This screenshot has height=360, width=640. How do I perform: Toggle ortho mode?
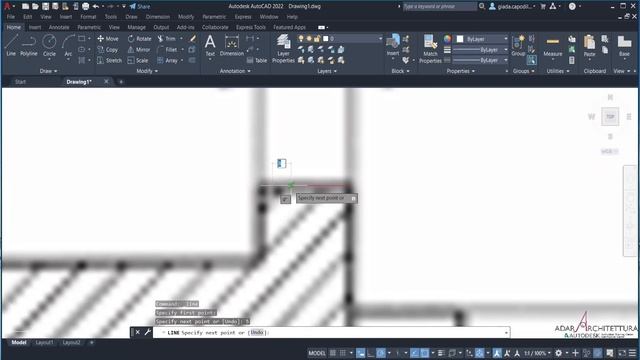pyautogui.click(x=371, y=353)
